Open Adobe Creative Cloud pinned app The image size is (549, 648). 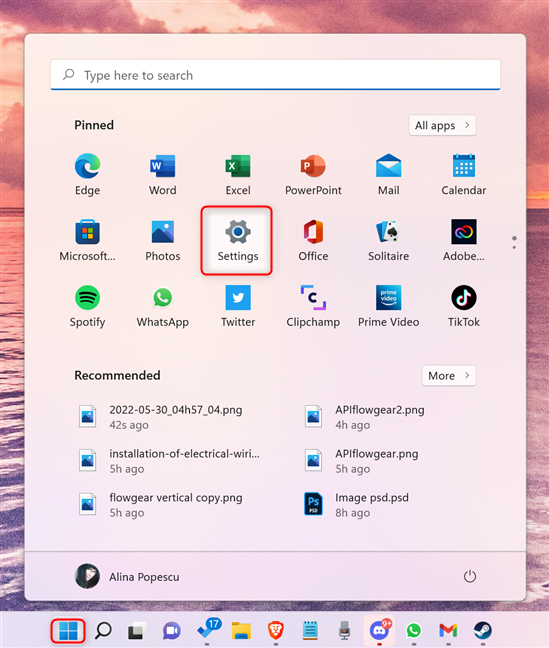pos(463,240)
